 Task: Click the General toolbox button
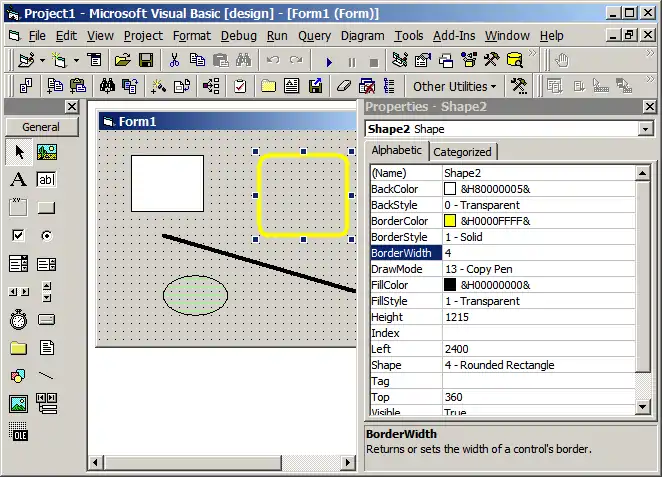41,127
